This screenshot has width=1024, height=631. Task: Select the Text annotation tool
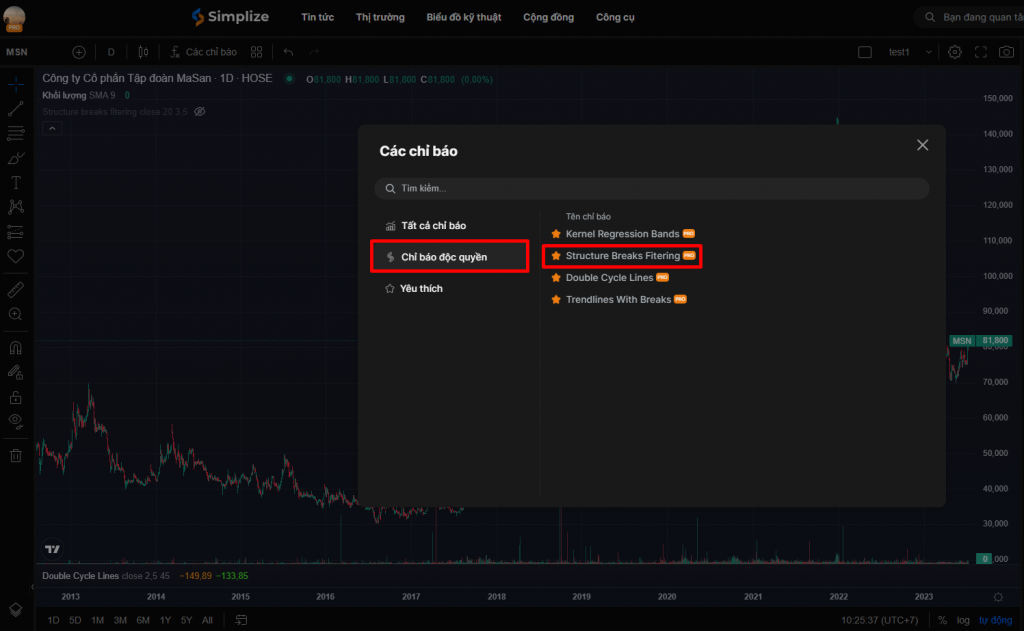coord(16,182)
